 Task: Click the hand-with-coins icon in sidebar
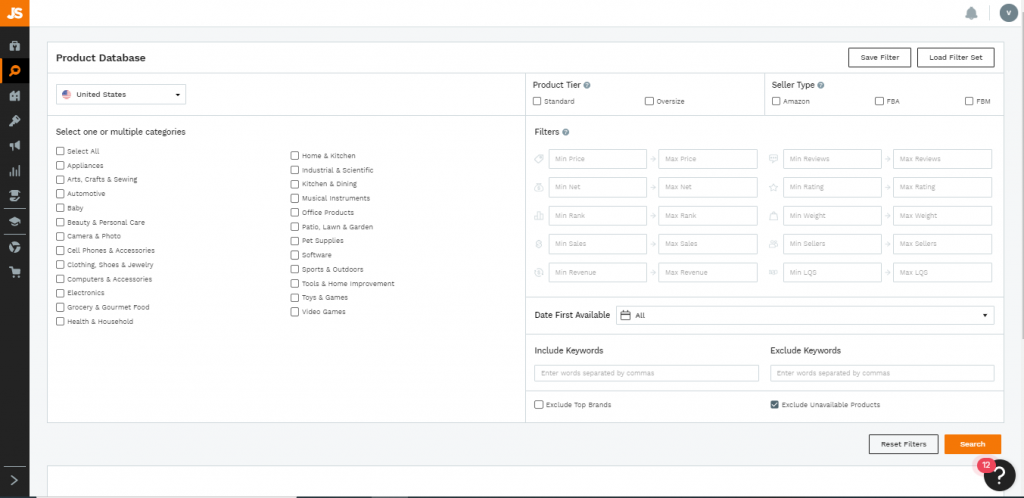(x=14, y=195)
